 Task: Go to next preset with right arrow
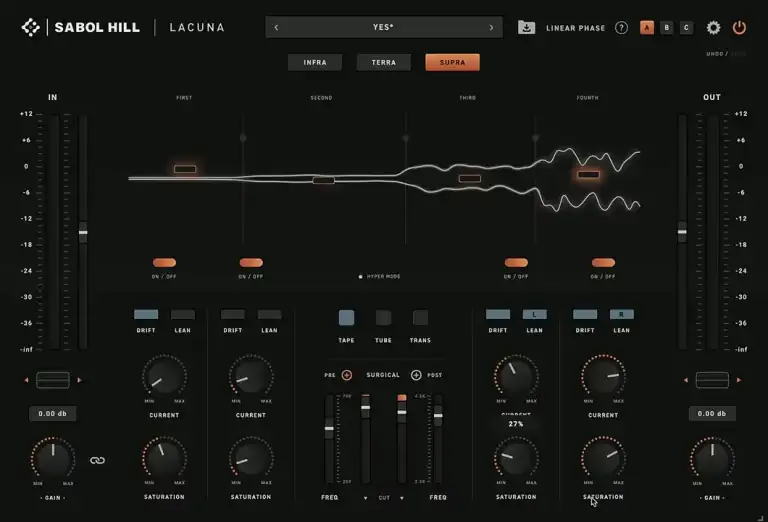point(491,27)
